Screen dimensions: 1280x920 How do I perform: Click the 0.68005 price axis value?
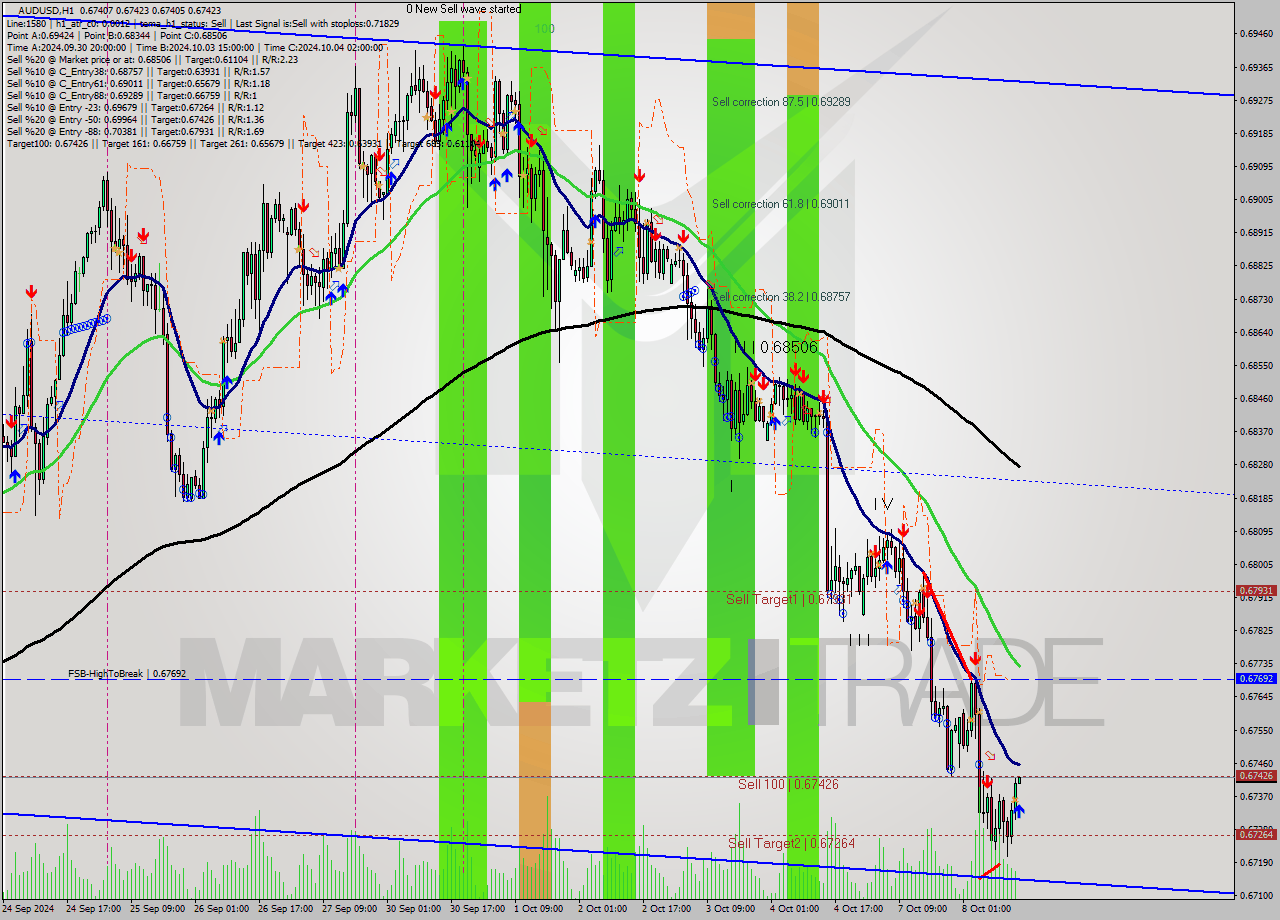(x=1256, y=564)
